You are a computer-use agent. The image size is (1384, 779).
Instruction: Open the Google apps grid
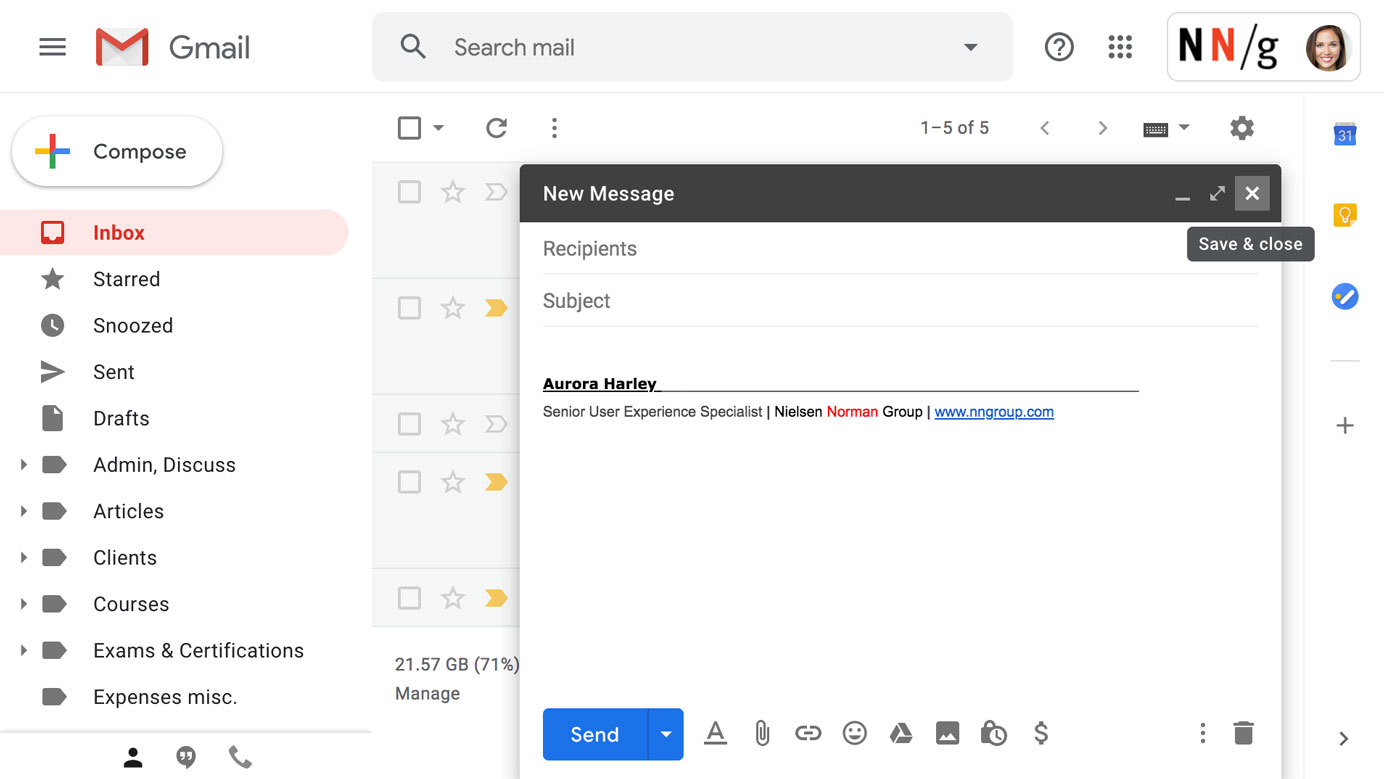click(x=1120, y=47)
